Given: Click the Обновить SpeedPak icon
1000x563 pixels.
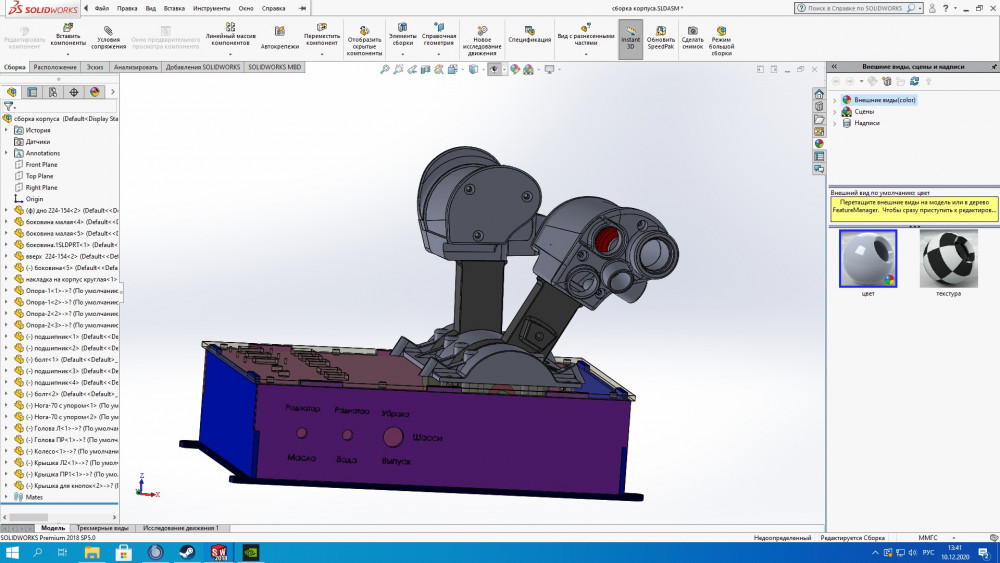Looking at the screenshot, I should (x=661, y=30).
